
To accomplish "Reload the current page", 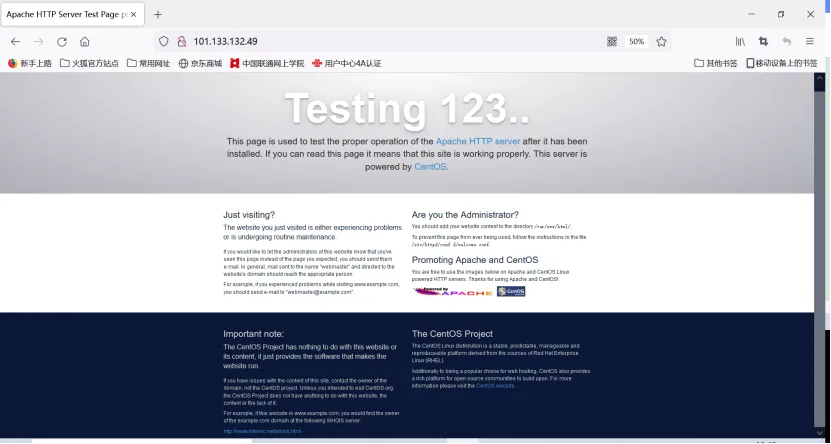I will 61,42.
